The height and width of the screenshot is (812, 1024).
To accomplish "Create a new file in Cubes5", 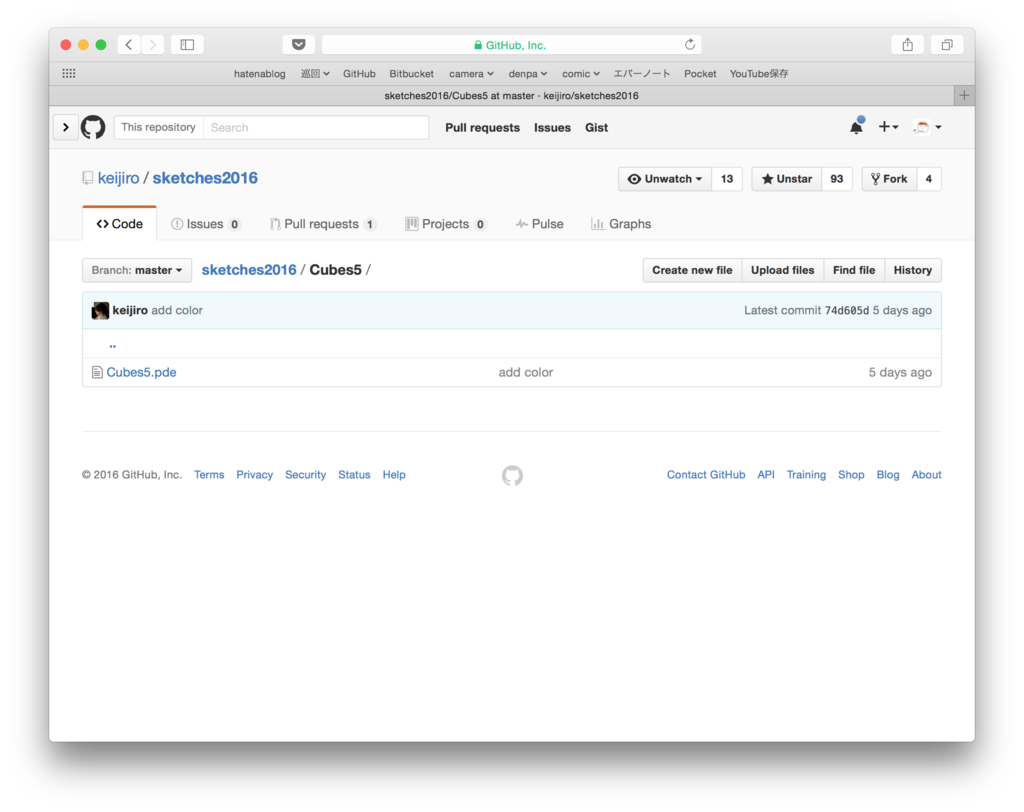I will (692, 270).
